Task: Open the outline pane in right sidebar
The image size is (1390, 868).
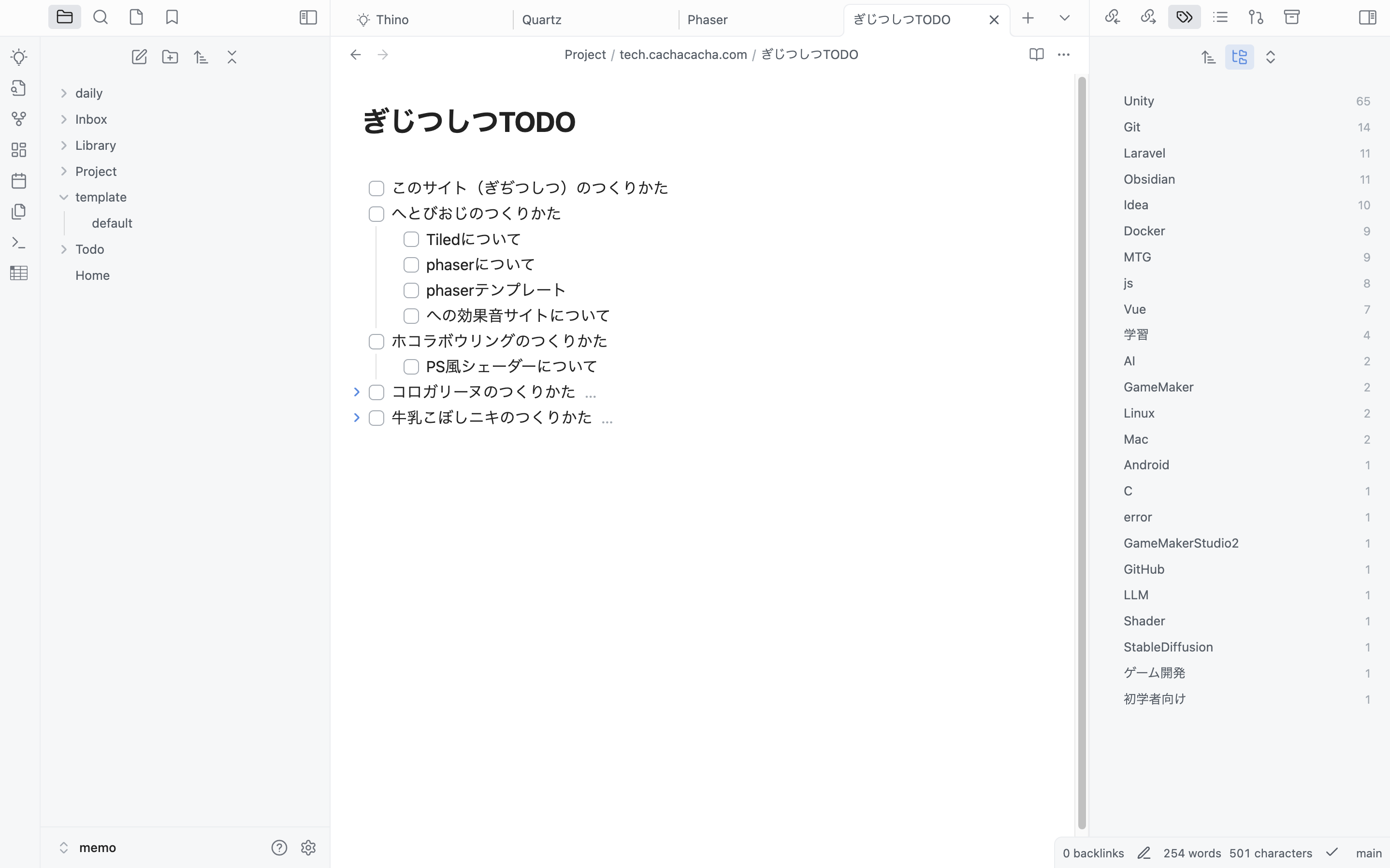Action: pyautogui.click(x=1220, y=17)
